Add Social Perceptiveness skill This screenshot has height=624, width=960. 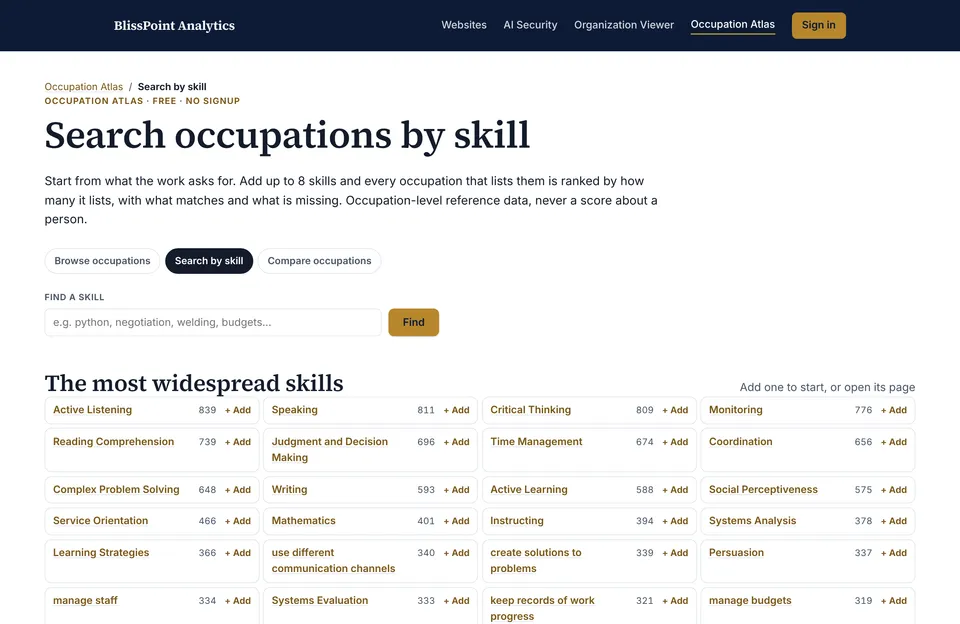click(894, 490)
